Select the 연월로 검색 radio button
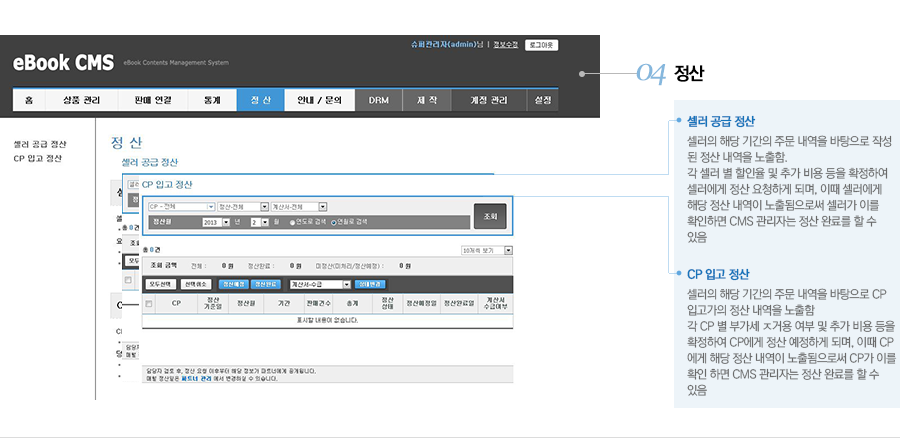 (x=334, y=222)
